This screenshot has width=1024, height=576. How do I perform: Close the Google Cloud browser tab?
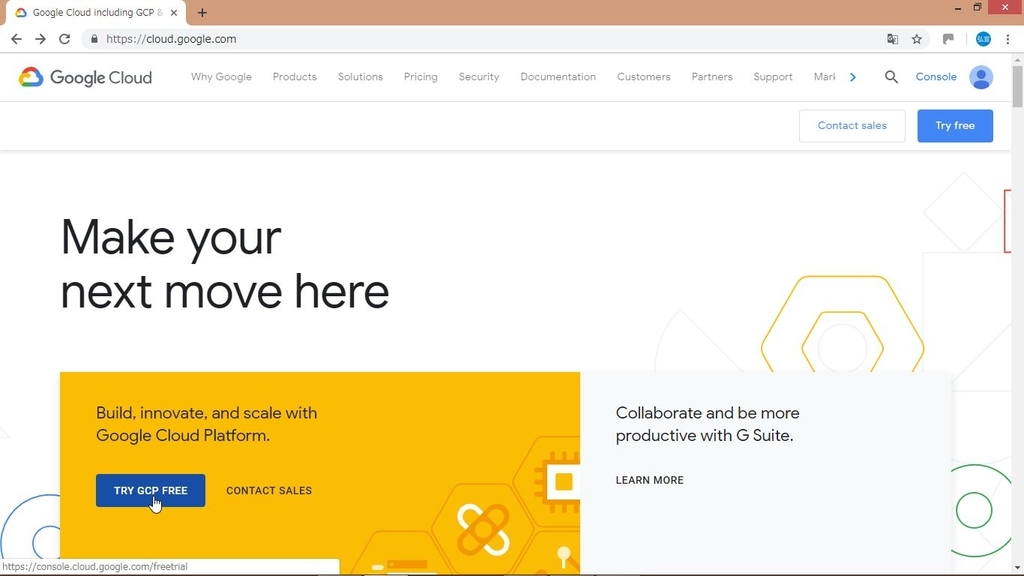click(x=174, y=12)
